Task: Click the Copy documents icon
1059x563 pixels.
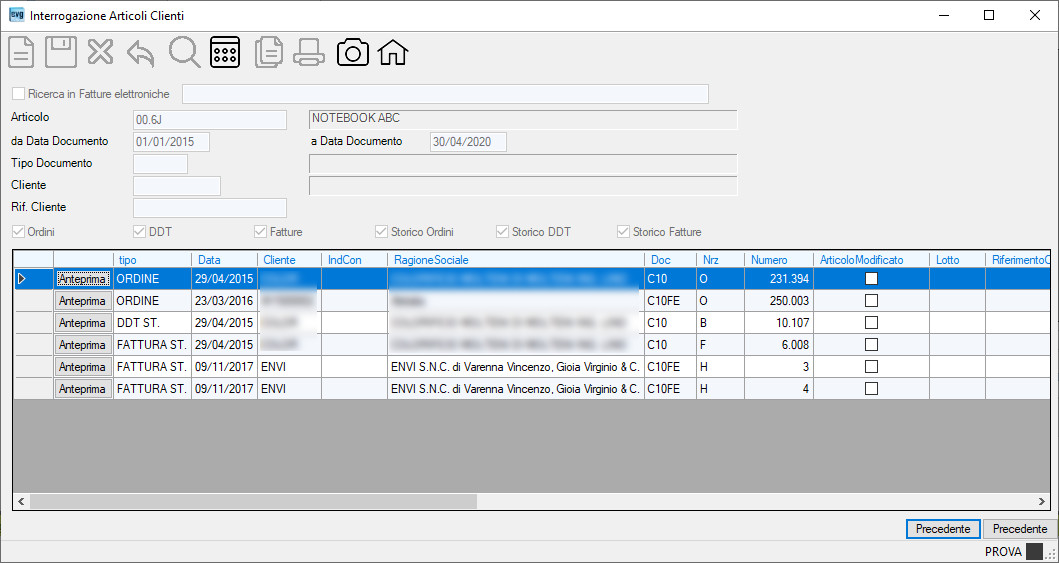Action: pos(269,52)
